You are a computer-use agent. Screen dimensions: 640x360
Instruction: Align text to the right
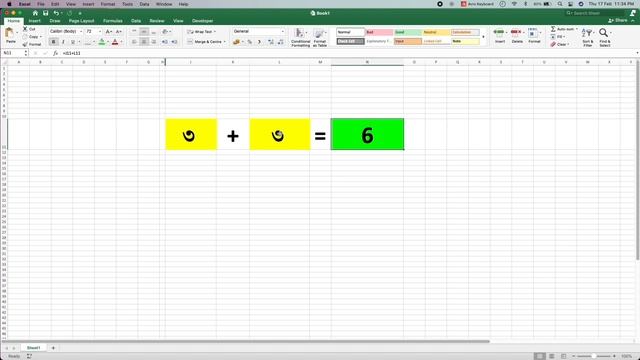click(x=154, y=42)
